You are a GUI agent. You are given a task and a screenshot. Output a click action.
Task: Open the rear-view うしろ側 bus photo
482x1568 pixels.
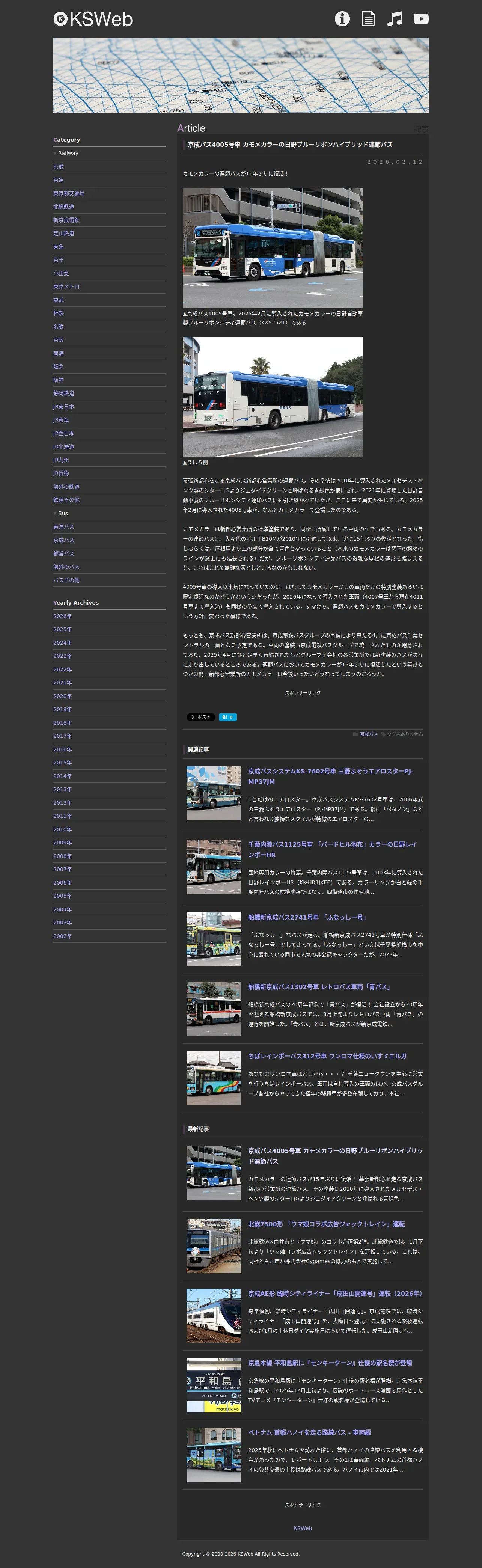click(x=273, y=397)
